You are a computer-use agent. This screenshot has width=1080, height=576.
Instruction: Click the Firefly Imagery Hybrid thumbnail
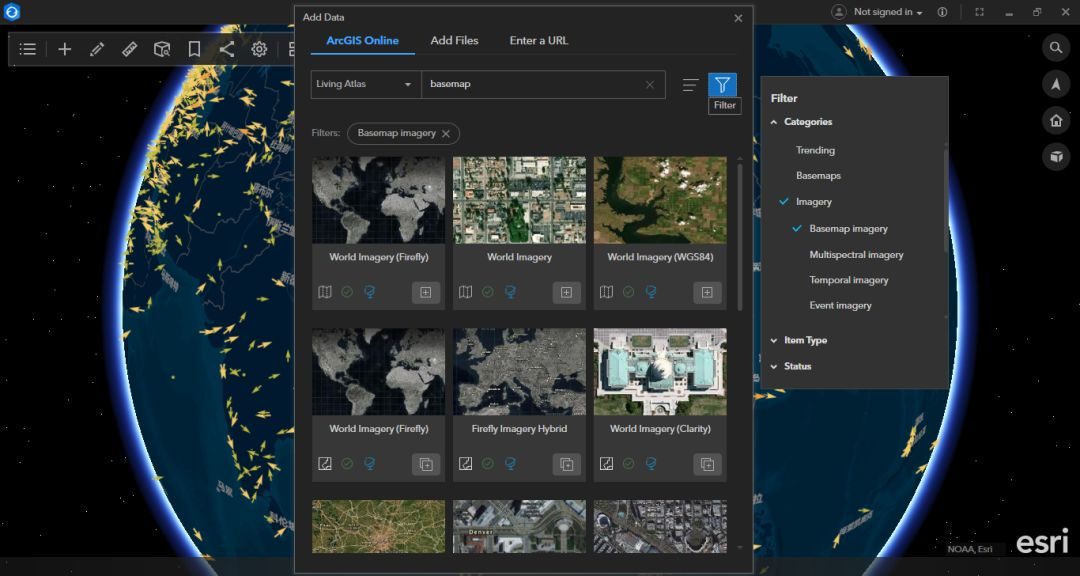(x=519, y=372)
